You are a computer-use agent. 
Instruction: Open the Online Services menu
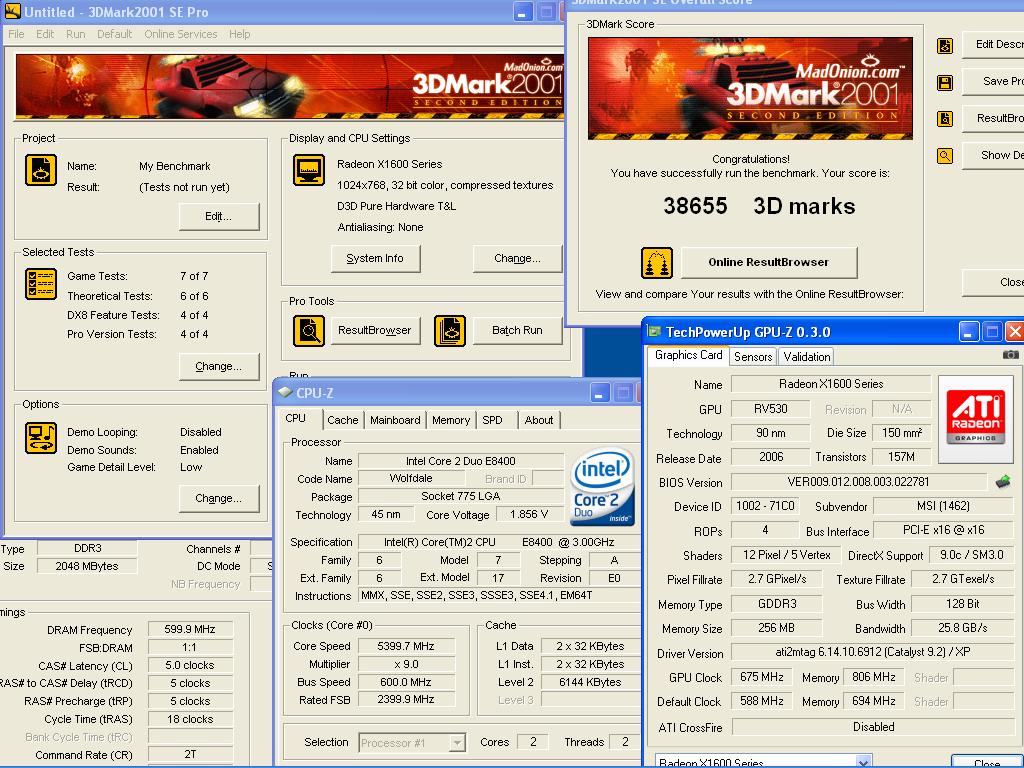(181, 34)
